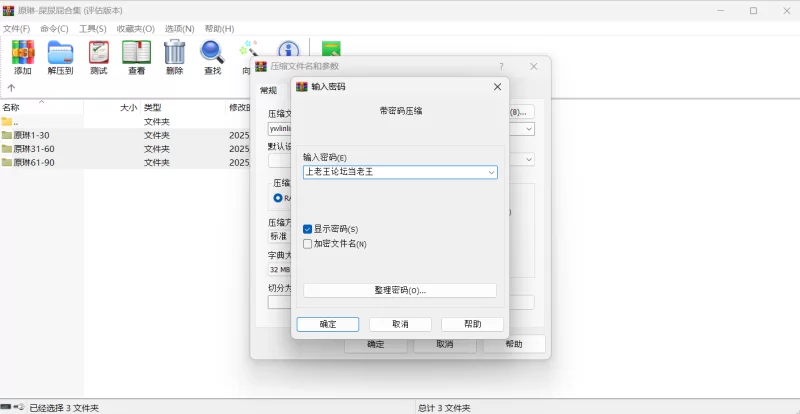Click the Add (添加) toolbar icon
Screen dimensions: 800x414
[x=23, y=52]
